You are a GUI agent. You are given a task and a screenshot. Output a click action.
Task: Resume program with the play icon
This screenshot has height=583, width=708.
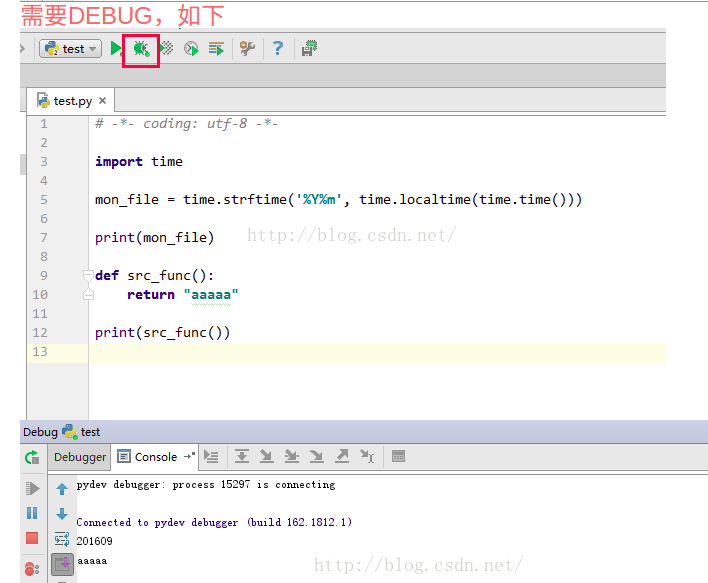32,488
